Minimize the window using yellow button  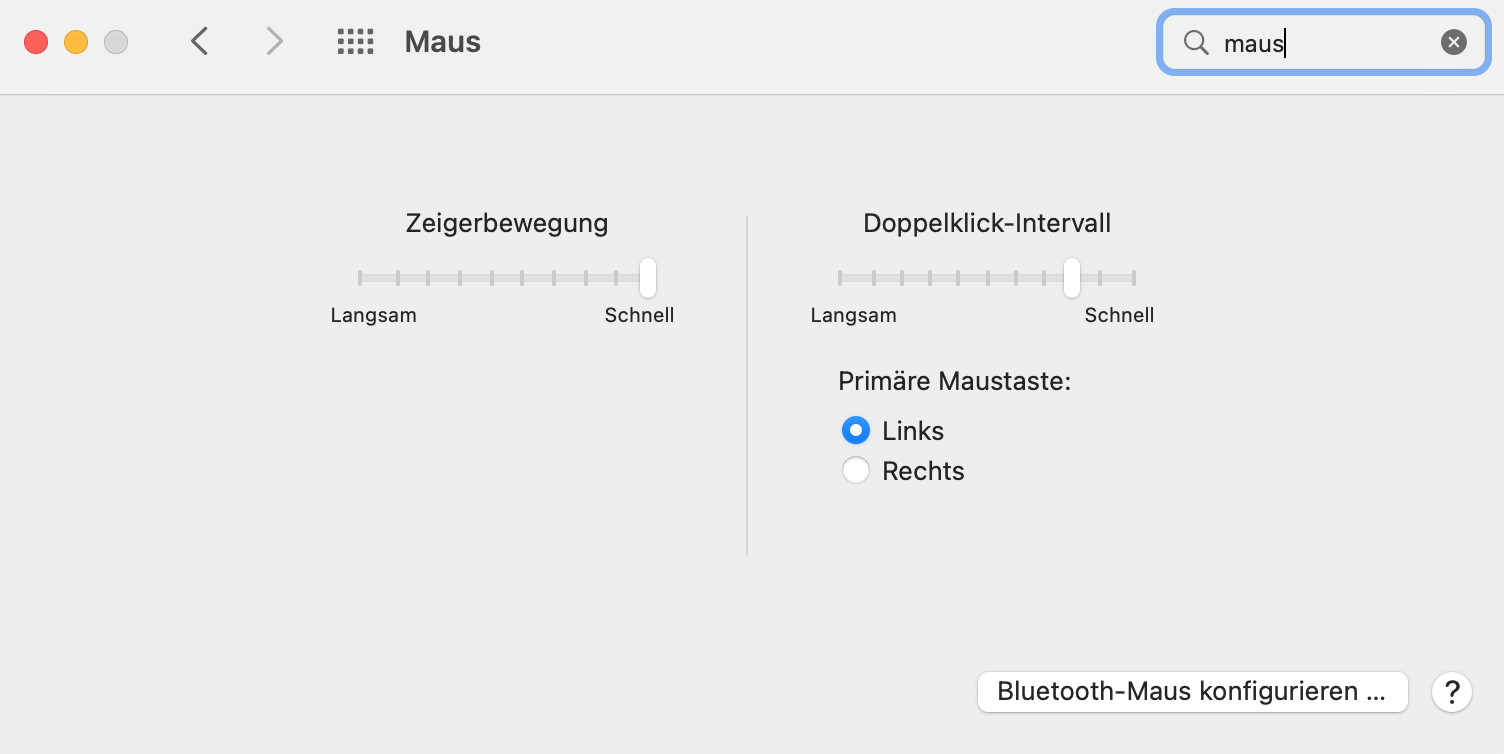(x=76, y=42)
